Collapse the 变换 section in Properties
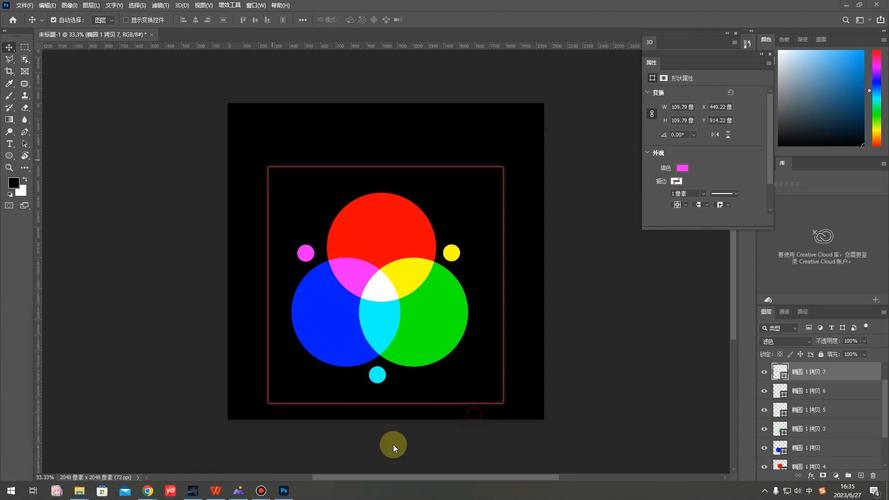The width and height of the screenshot is (889, 500). coord(647,93)
